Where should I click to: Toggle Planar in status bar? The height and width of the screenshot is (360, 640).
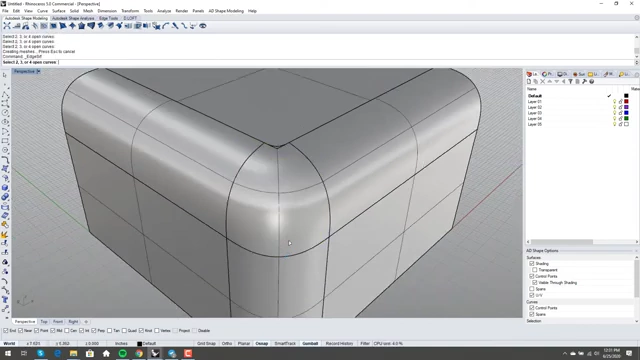point(244,344)
